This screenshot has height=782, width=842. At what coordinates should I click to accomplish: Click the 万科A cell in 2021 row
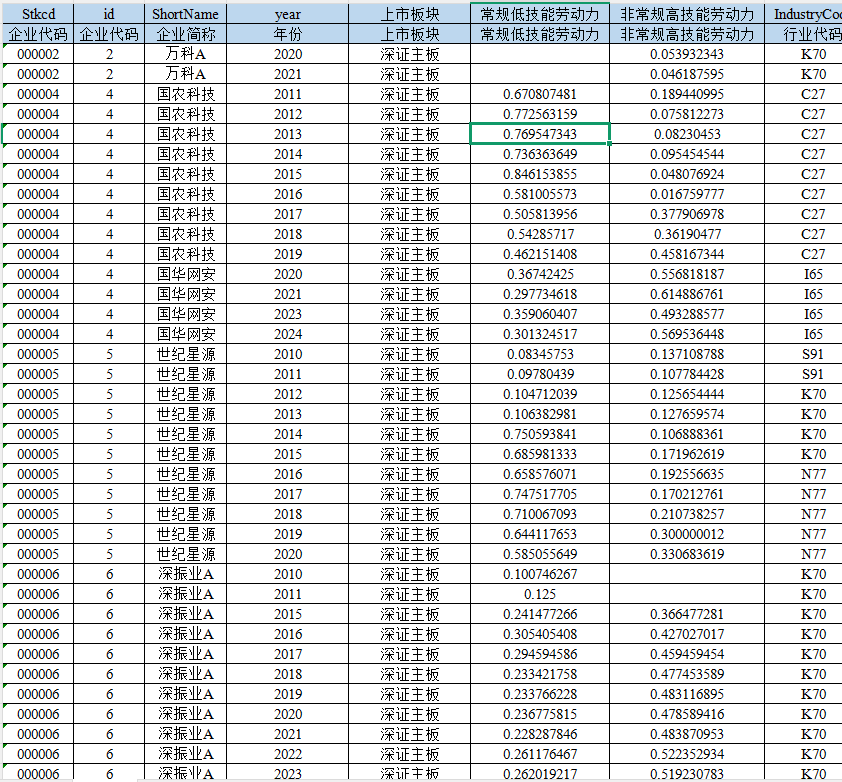[x=185, y=74]
